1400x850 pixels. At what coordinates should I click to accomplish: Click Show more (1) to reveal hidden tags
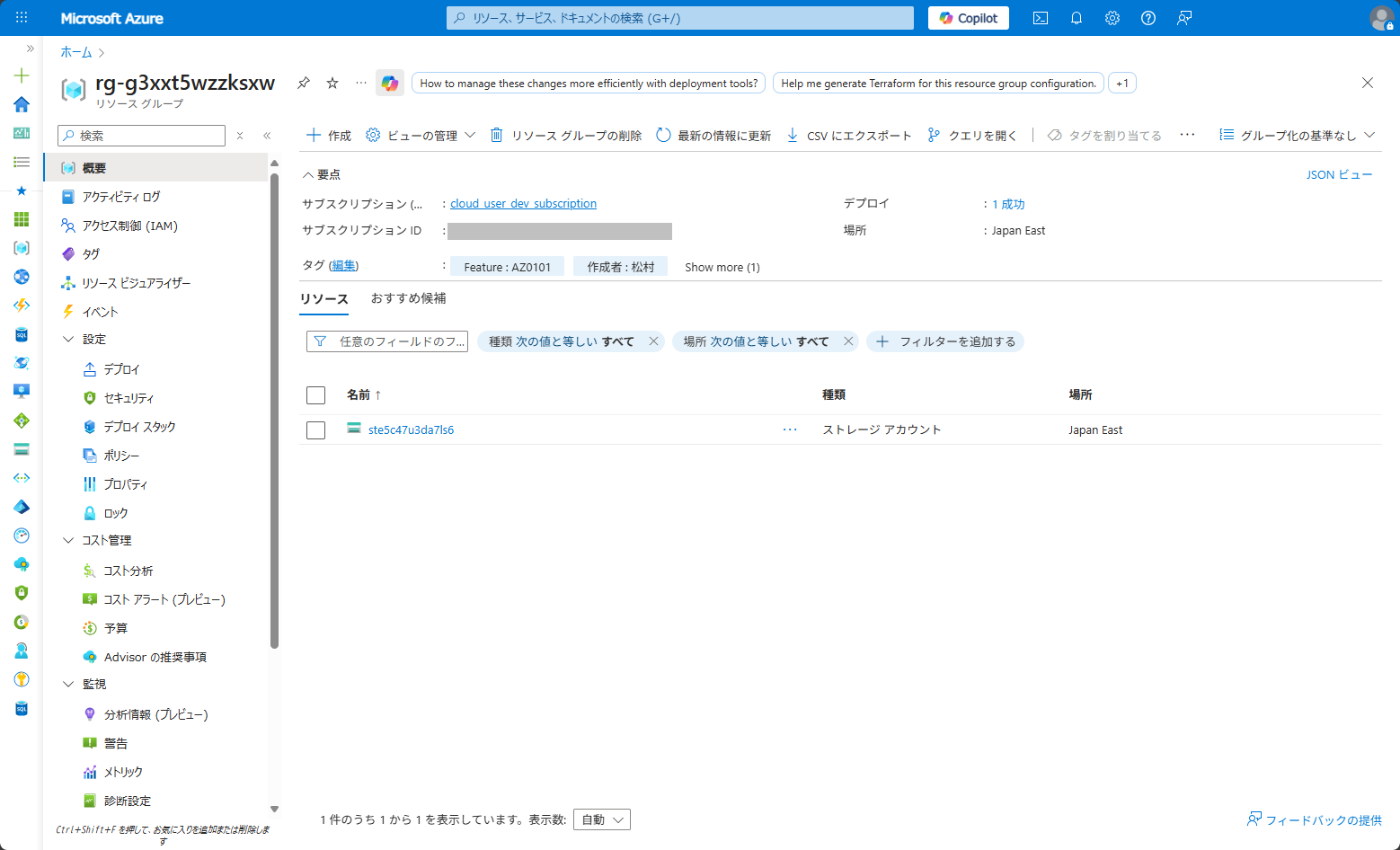point(722,266)
